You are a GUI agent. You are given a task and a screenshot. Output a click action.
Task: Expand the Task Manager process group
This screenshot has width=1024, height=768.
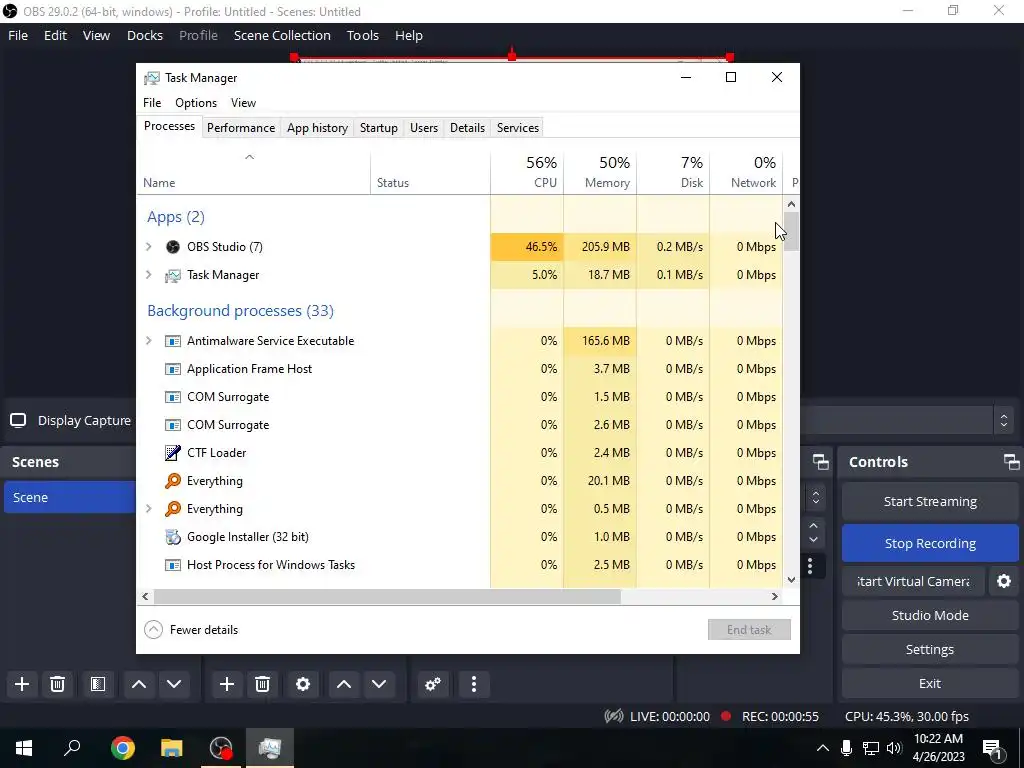click(148, 275)
